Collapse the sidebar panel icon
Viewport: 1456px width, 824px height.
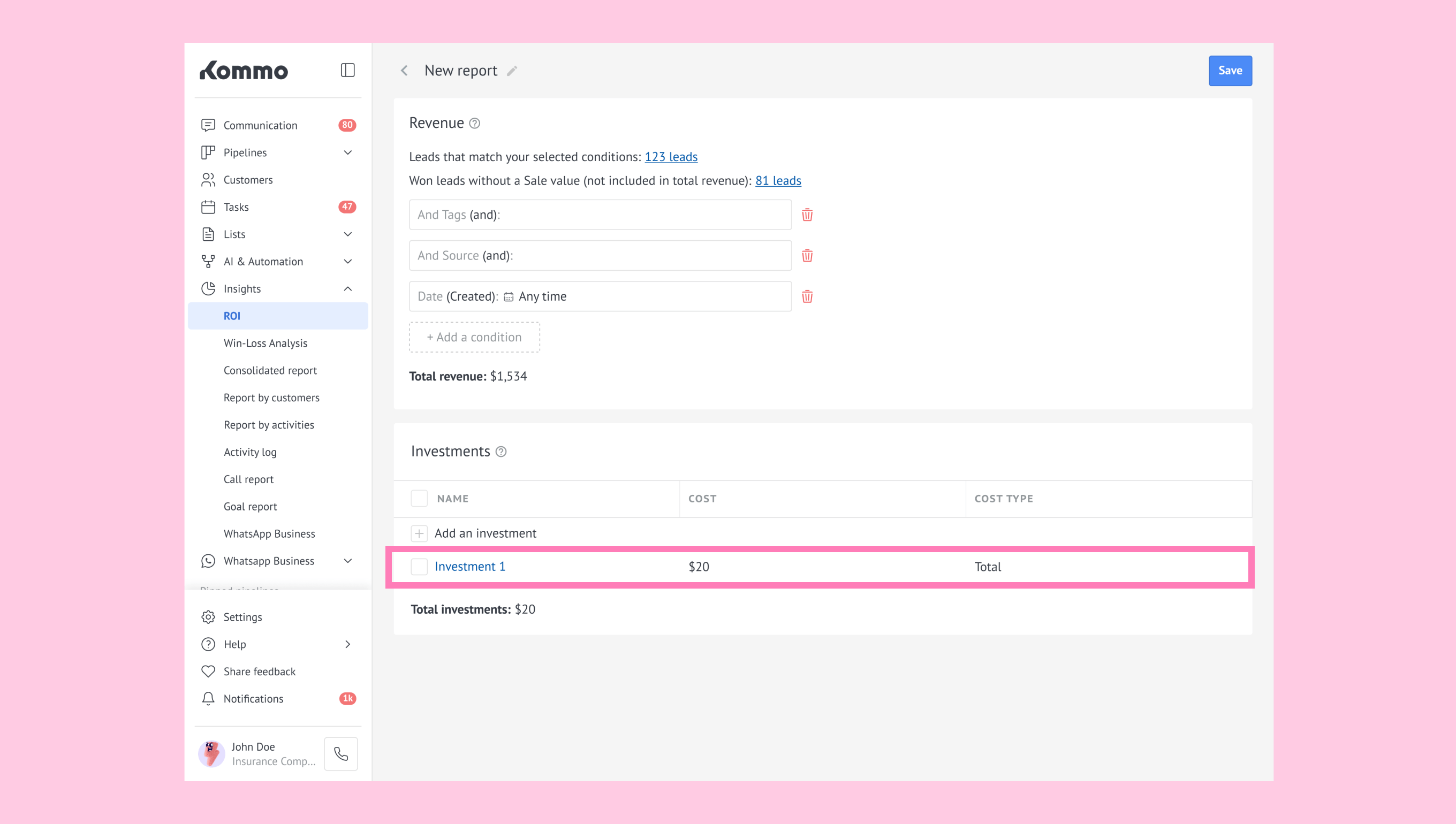347,70
